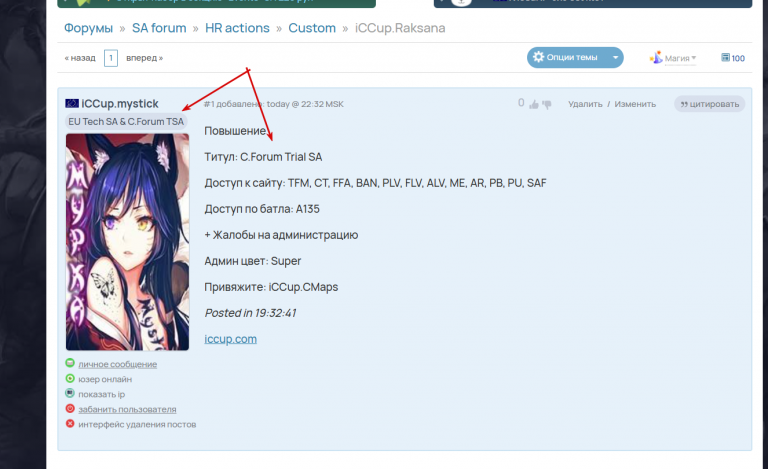Open интерфейс удаления постов
The height and width of the screenshot is (469, 768).
coord(137,424)
